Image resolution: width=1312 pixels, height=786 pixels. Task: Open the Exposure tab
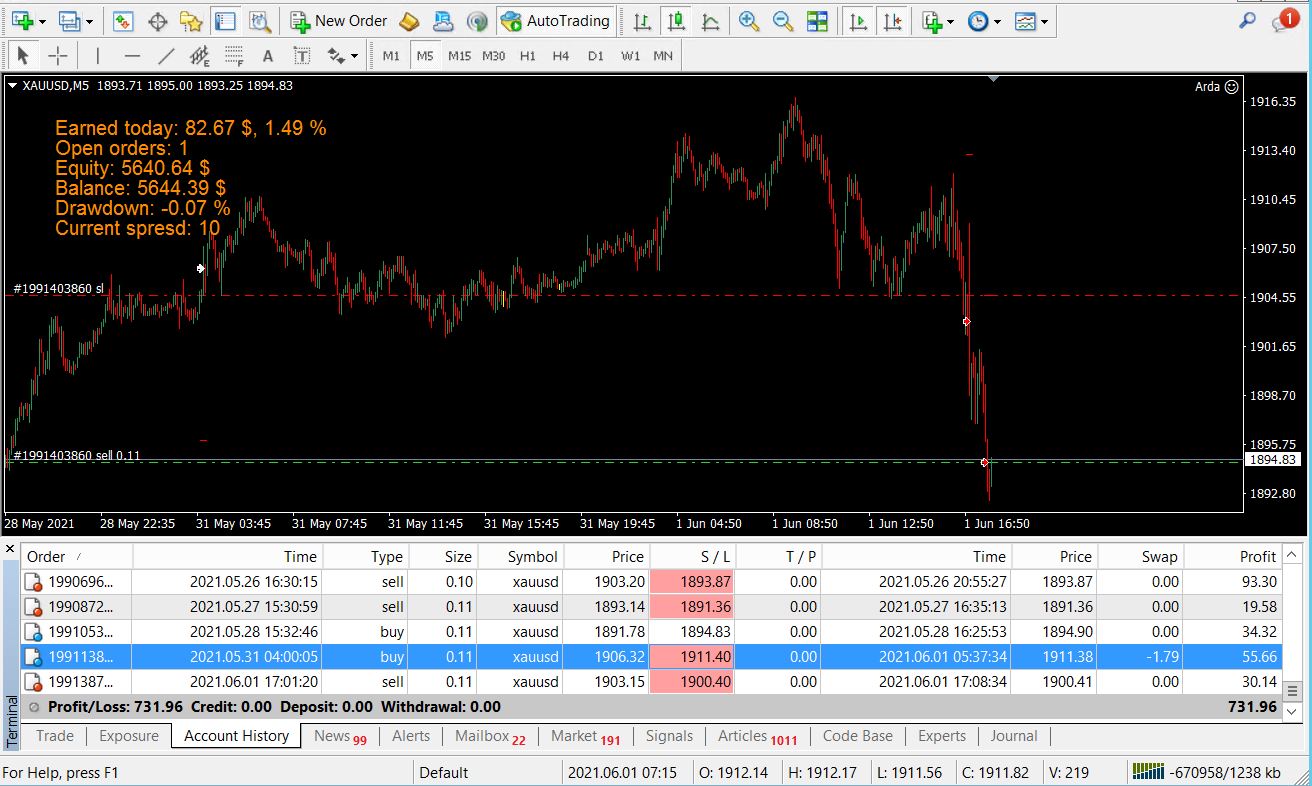coord(129,736)
